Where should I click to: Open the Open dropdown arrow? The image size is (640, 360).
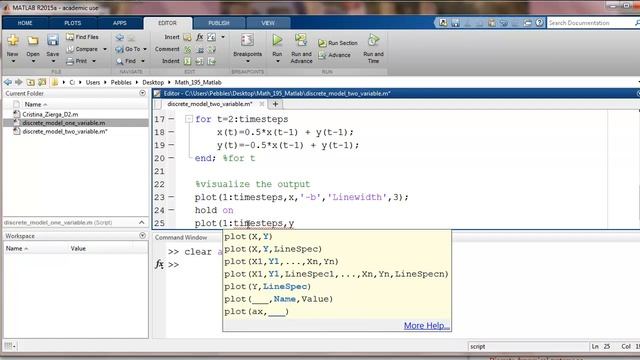[33, 61]
